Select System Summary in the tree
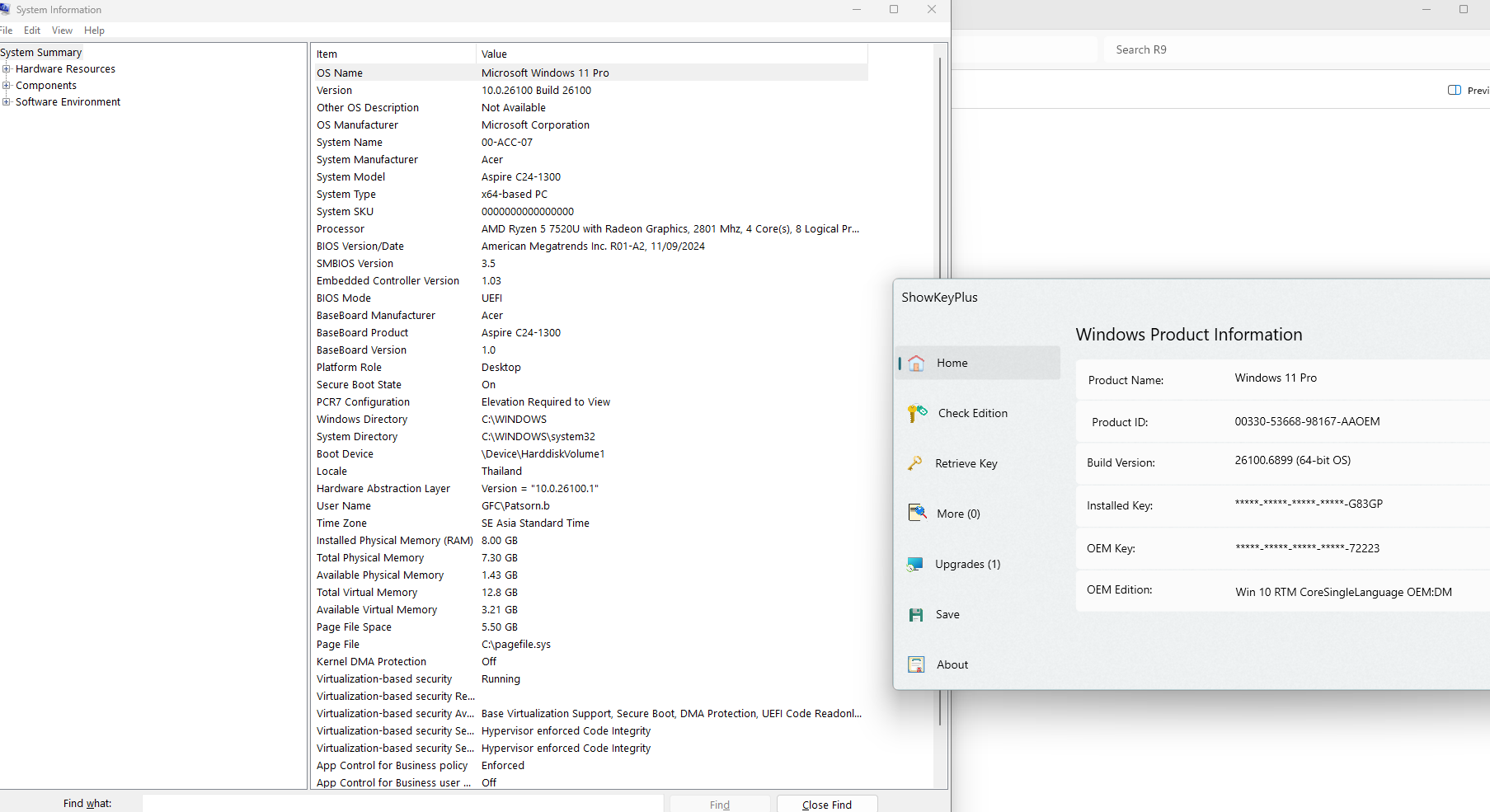 [41, 53]
